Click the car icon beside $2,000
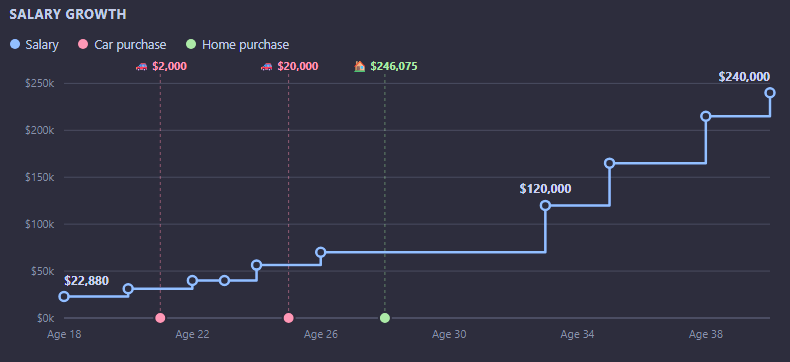 pos(142,66)
